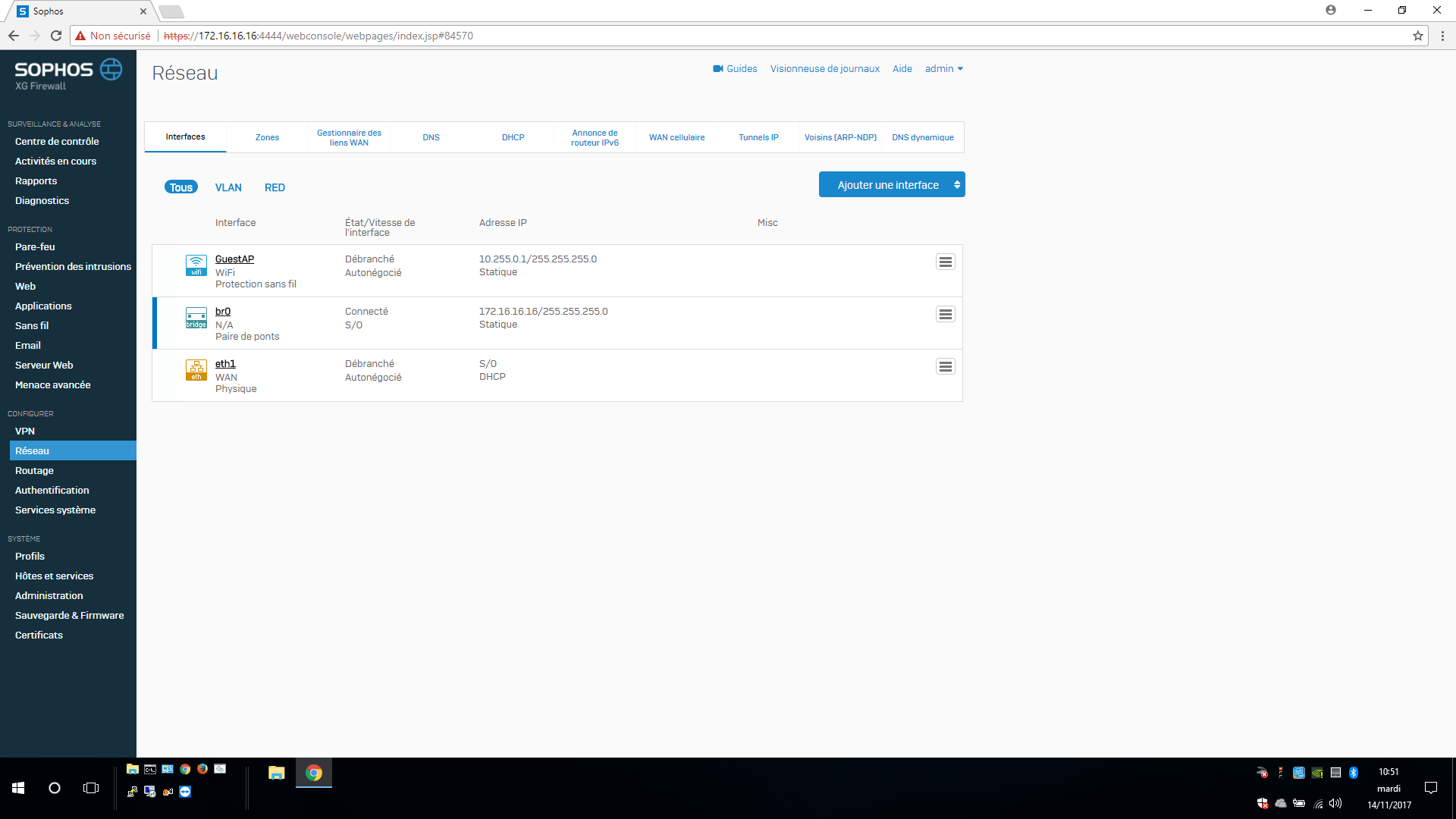Open Rapports in the sidebar

(36, 181)
